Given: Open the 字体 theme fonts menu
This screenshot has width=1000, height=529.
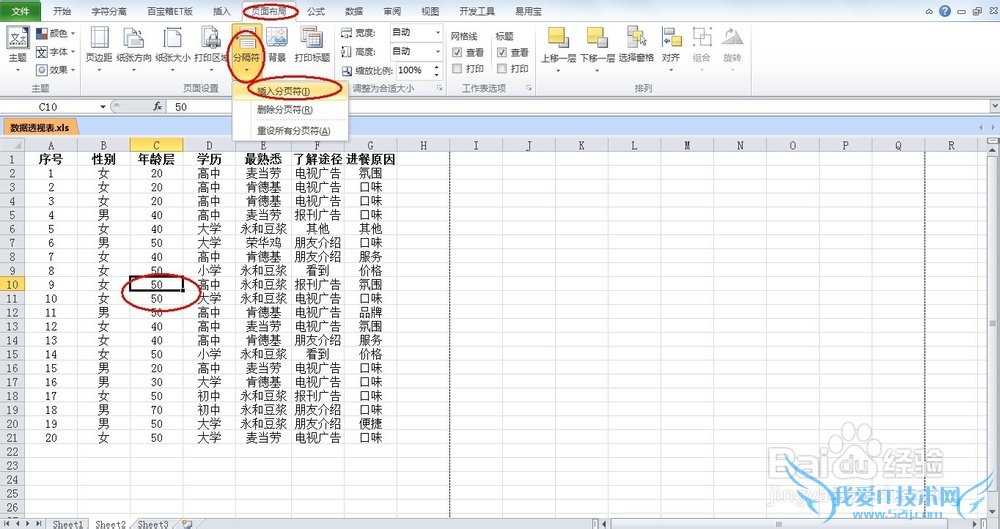Looking at the screenshot, I should click(56, 52).
